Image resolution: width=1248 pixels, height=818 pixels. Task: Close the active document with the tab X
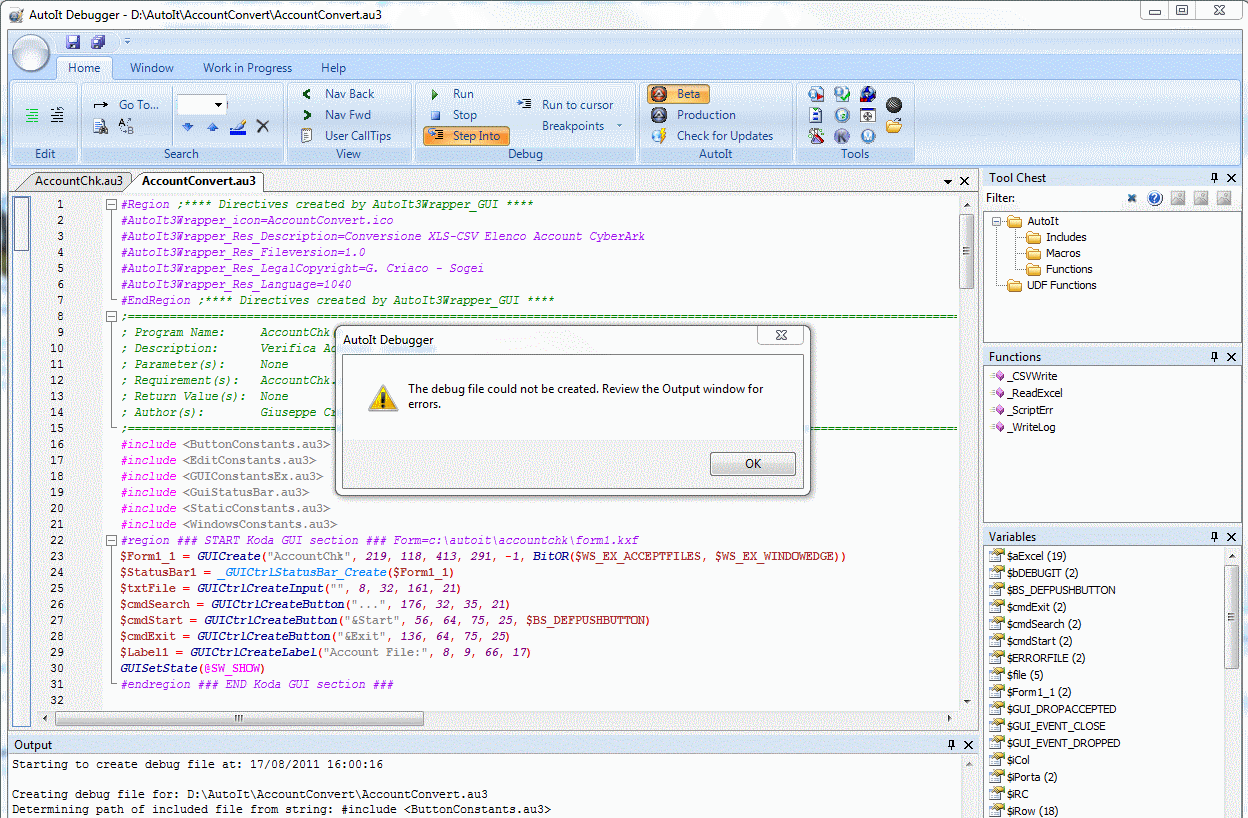(x=965, y=182)
